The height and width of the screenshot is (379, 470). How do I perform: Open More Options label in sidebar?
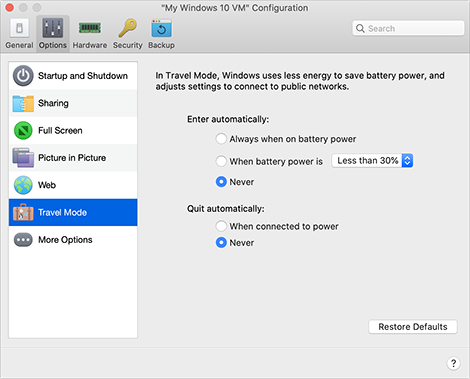(65, 240)
